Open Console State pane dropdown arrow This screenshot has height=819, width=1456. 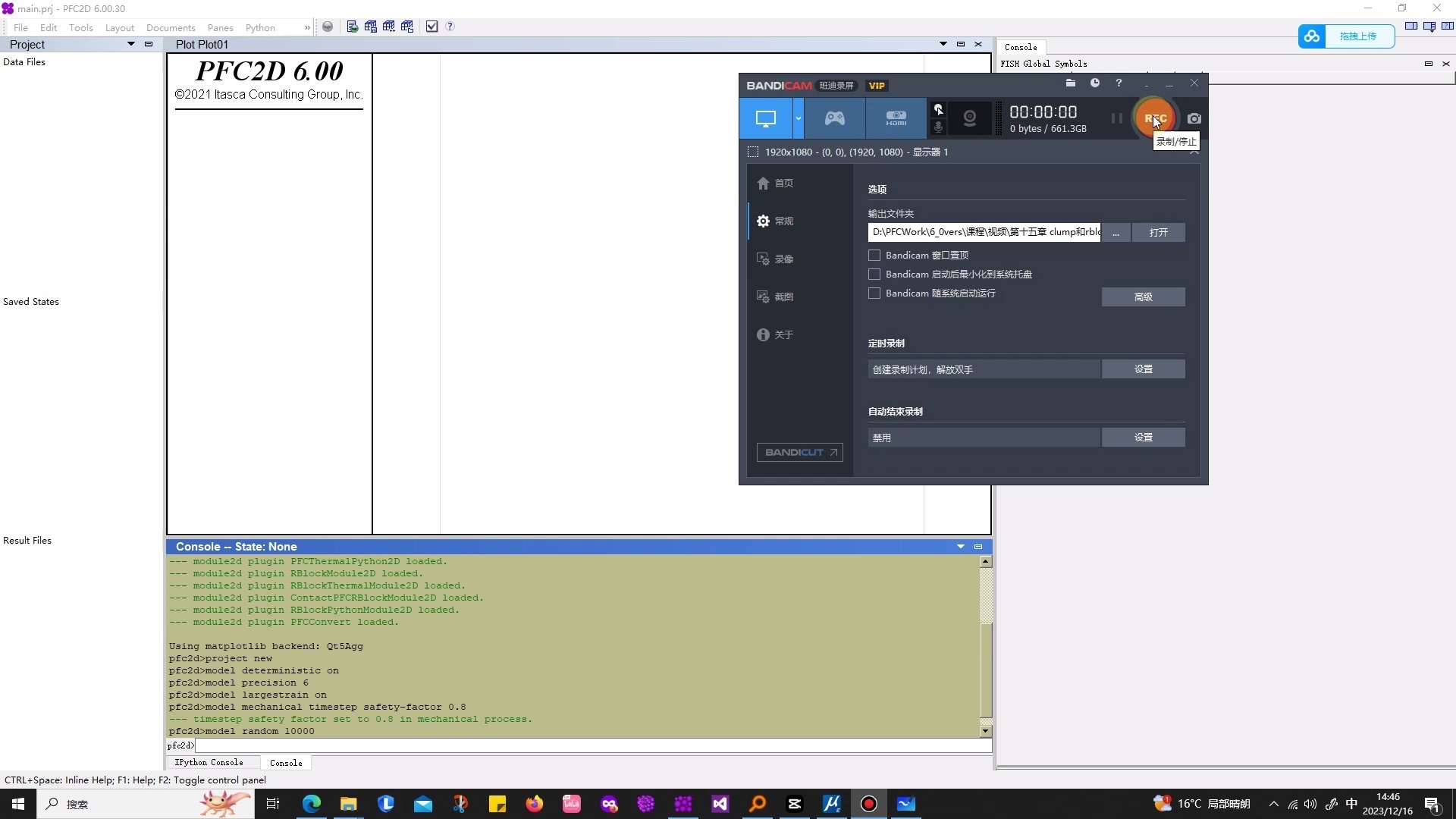click(961, 547)
